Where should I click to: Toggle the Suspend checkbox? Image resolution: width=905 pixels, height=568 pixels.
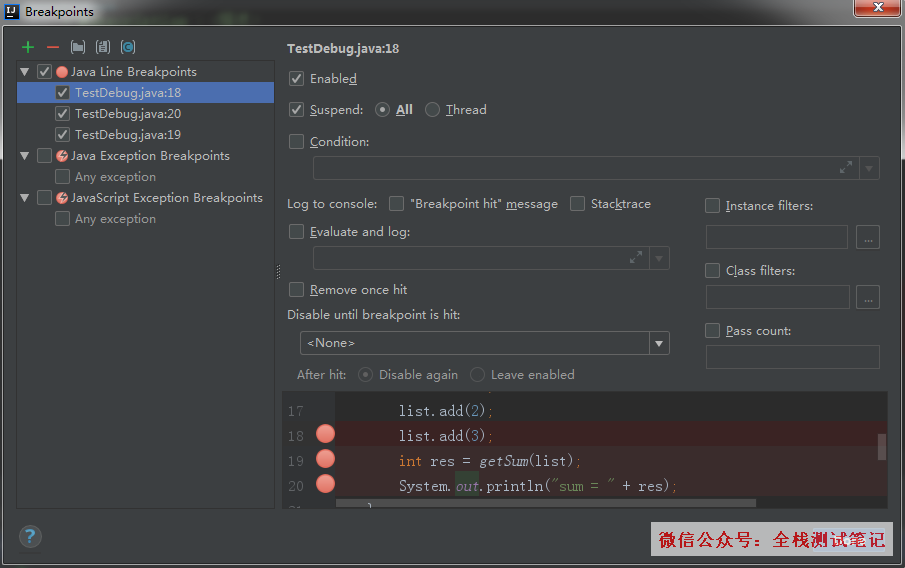(x=297, y=110)
